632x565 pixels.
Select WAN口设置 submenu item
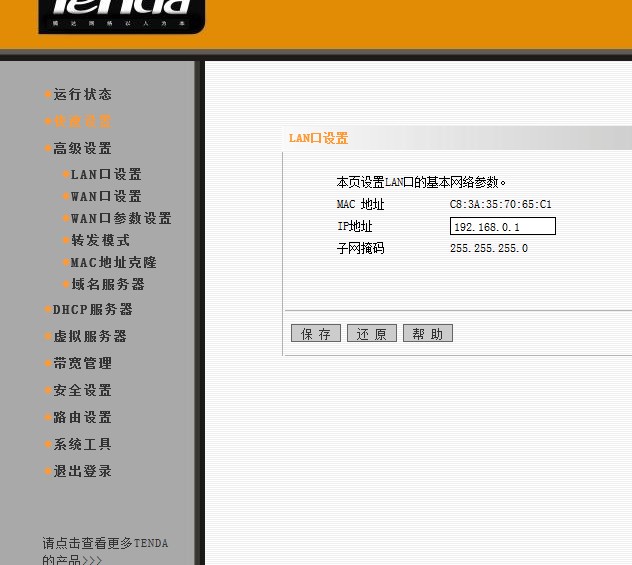coord(106,196)
